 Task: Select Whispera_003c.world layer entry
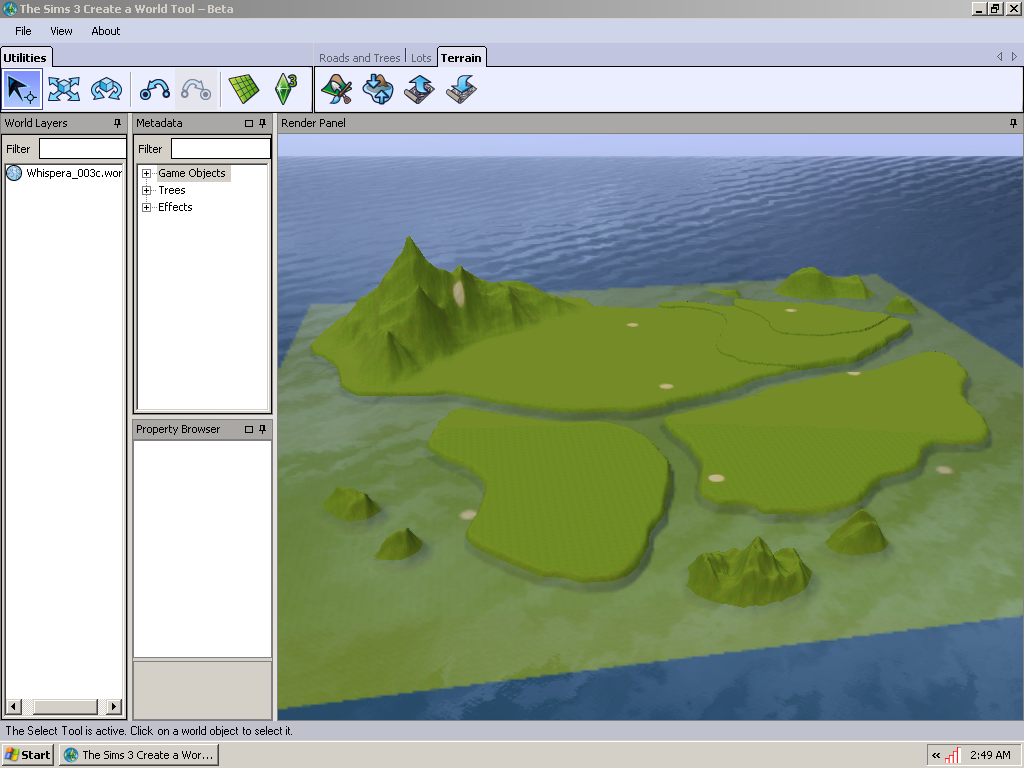coord(74,173)
